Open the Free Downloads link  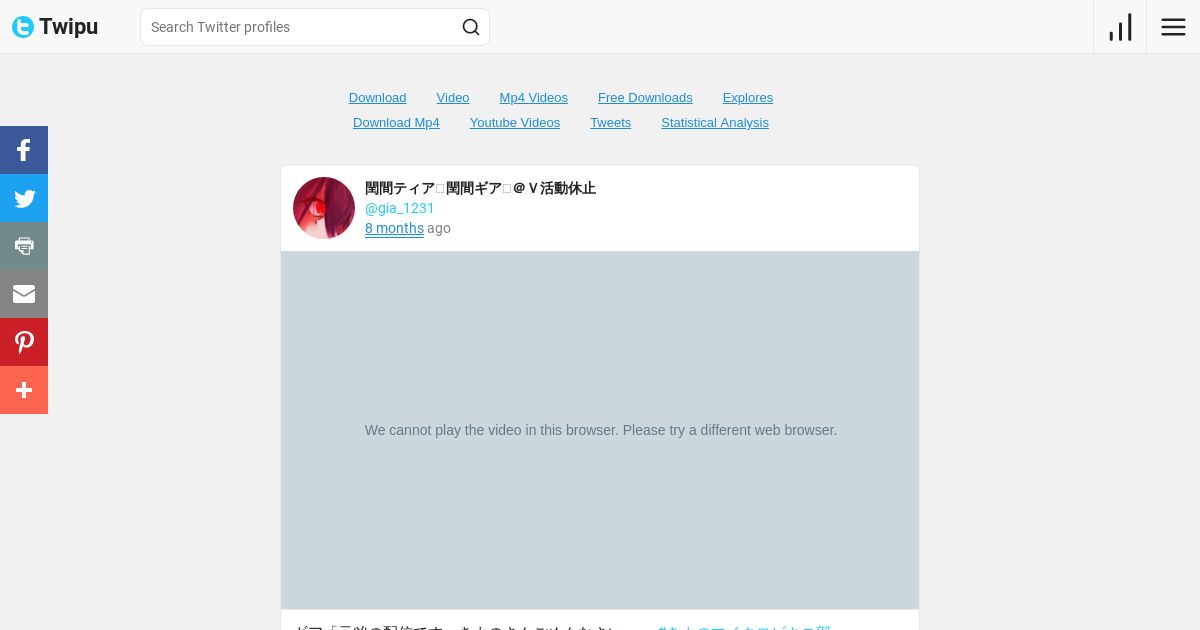[645, 97]
